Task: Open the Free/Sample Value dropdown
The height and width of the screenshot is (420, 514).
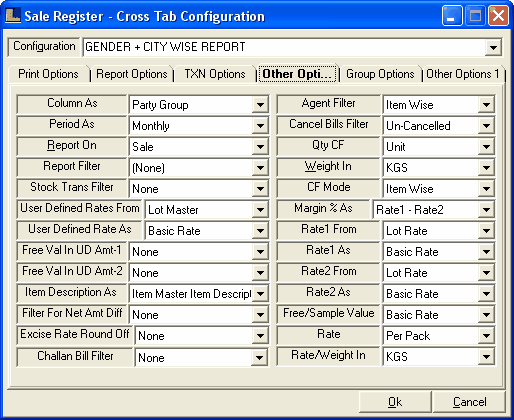Action: pos(486,315)
